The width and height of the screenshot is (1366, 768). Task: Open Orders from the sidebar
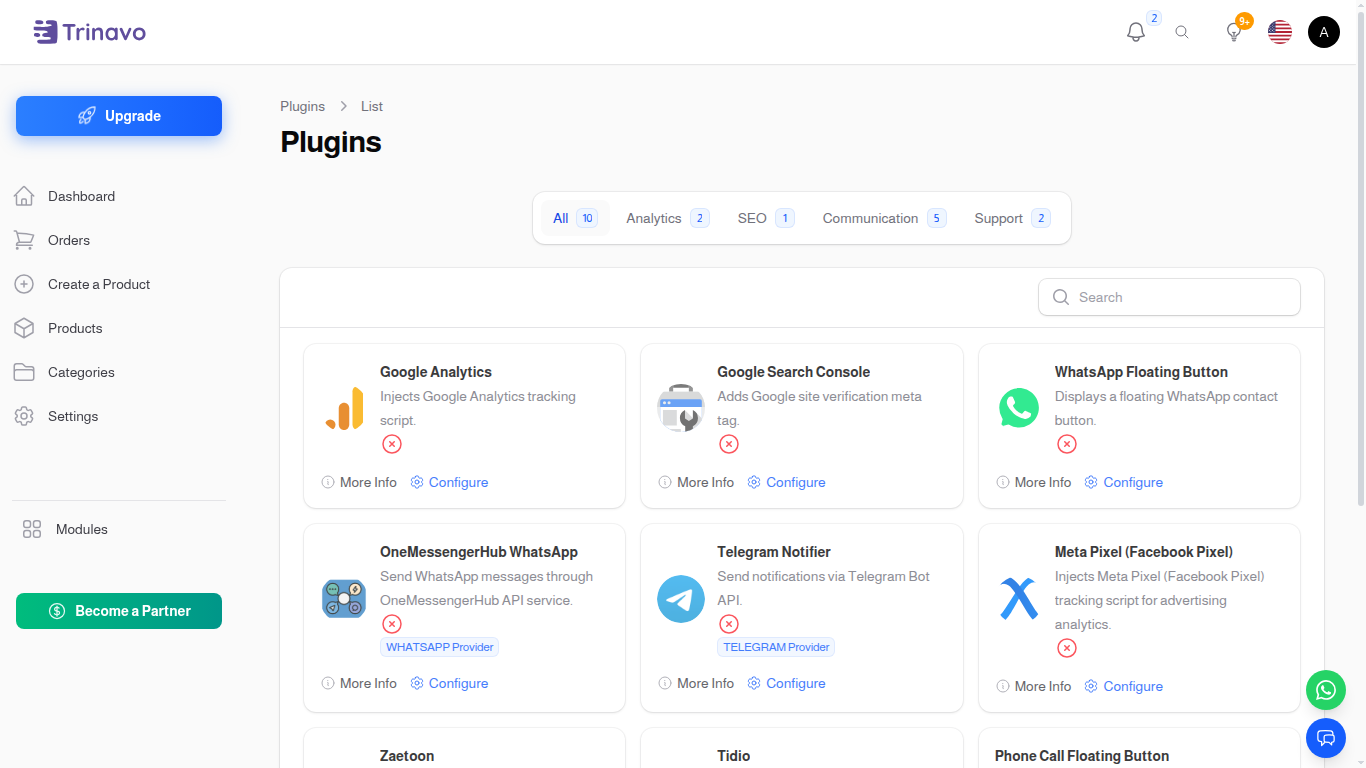(x=119, y=240)
